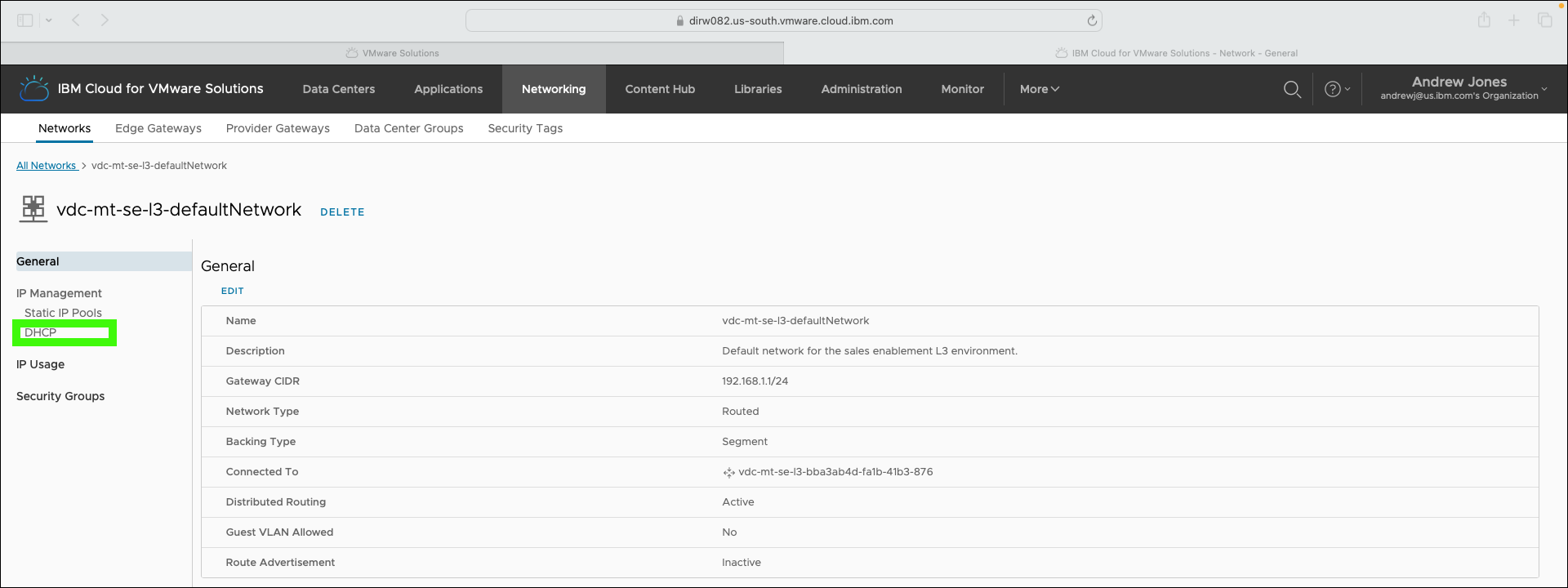This screenshot has height=588, width=1568.
Task: Click the Name value vdc-mt-se-l3-defaultNetwork in table
Action: tap(795, 321)
